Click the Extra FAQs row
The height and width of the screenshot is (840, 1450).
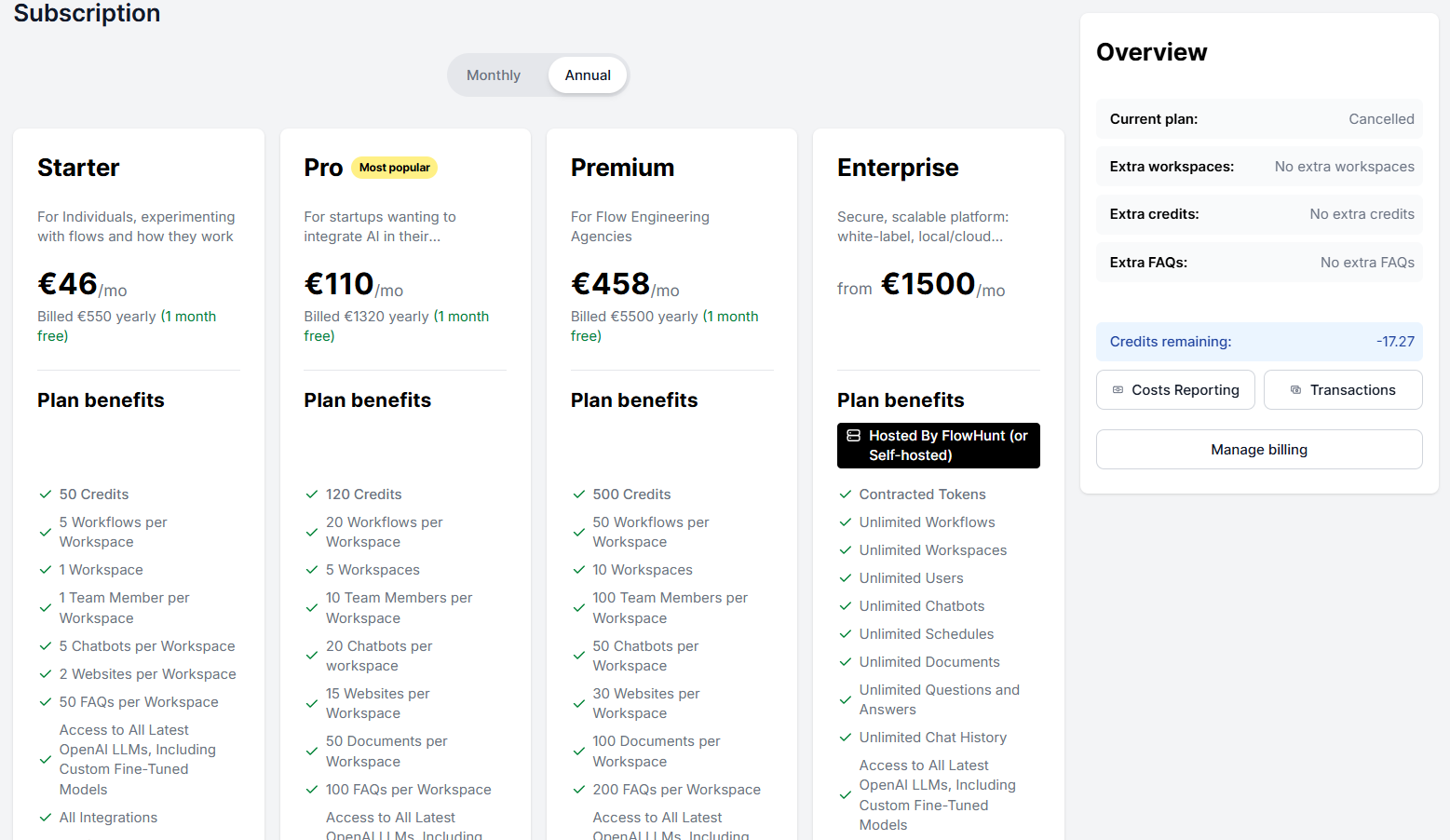(x=1259, y=263)
